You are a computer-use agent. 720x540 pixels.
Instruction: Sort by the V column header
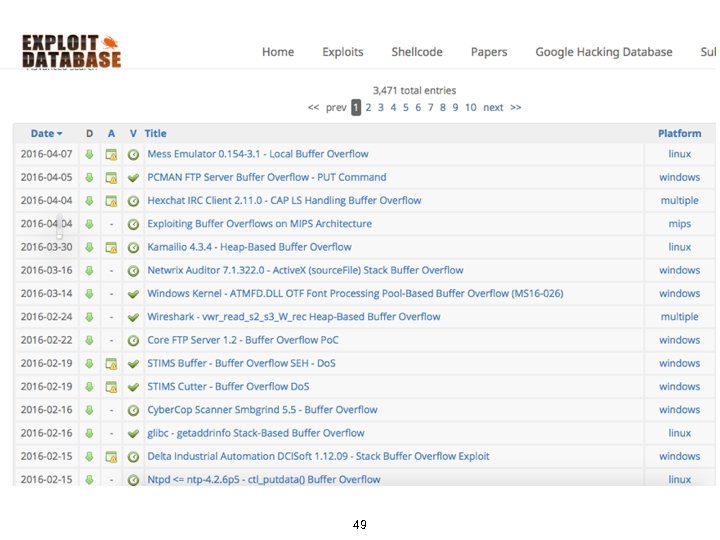(133, 134)
